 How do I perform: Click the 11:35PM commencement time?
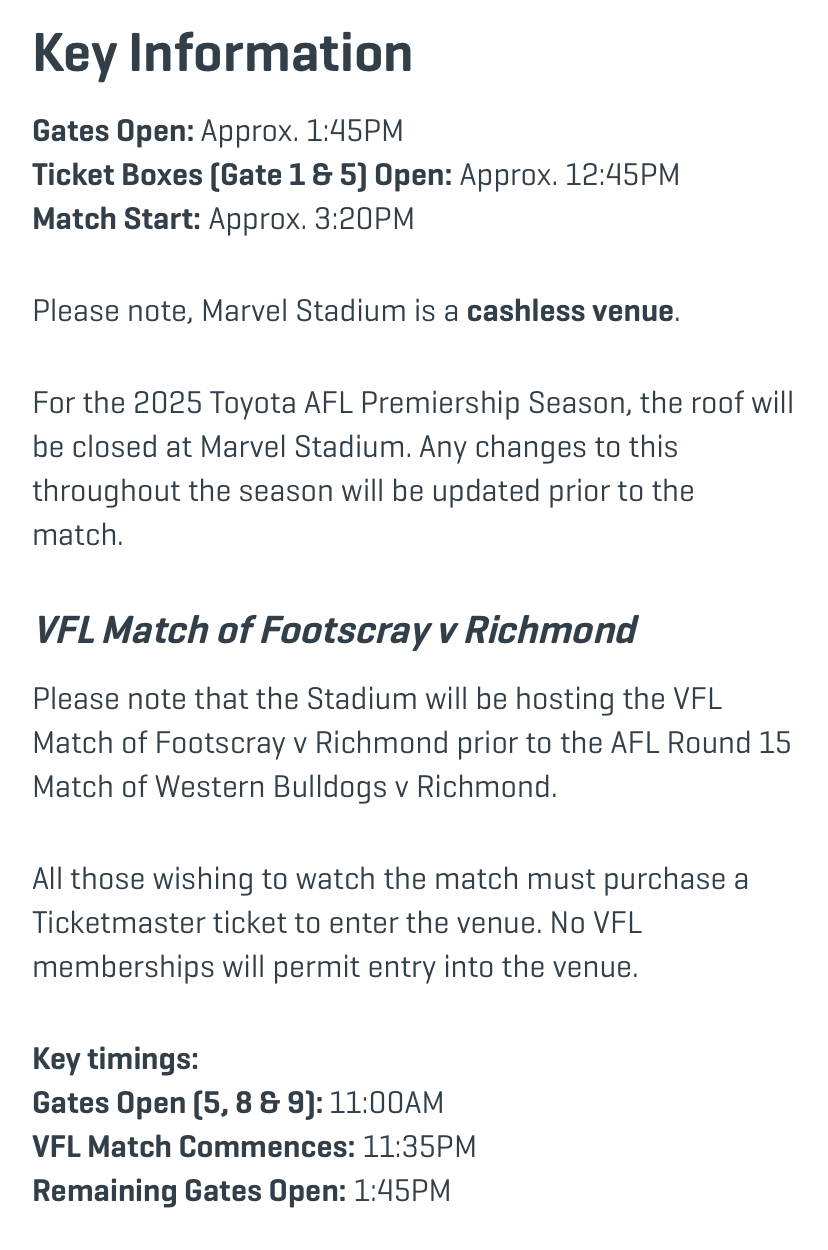419,1147
